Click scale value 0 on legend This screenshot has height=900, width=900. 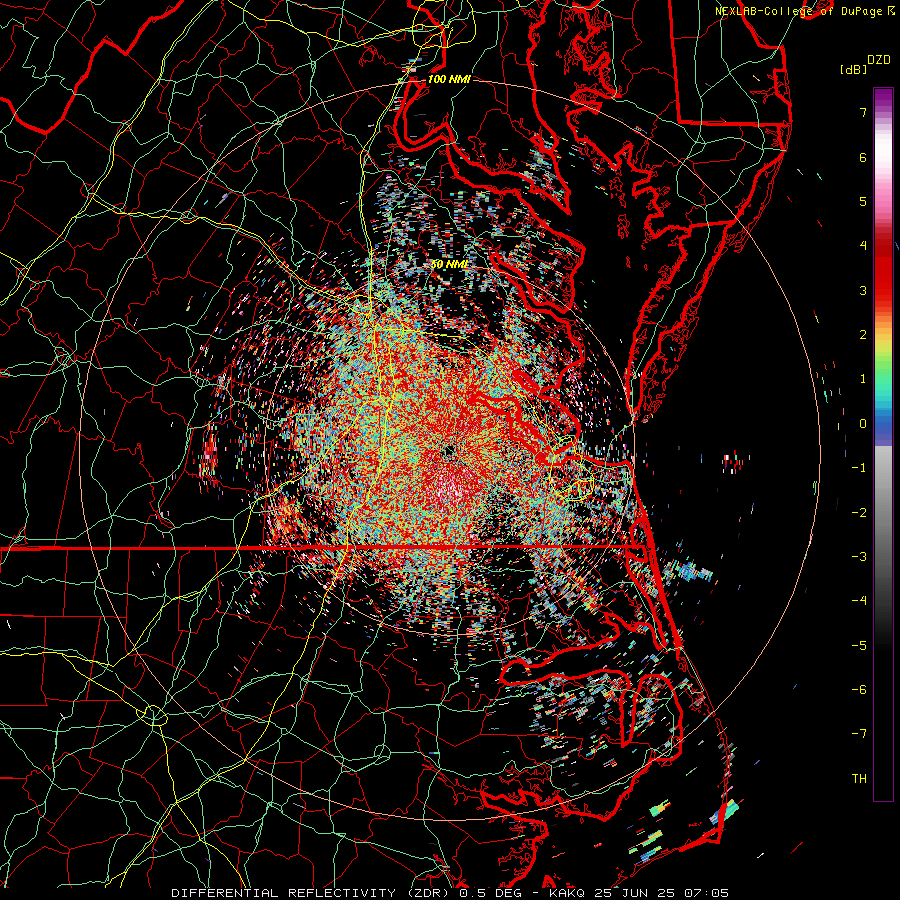(x=863, y=424)
